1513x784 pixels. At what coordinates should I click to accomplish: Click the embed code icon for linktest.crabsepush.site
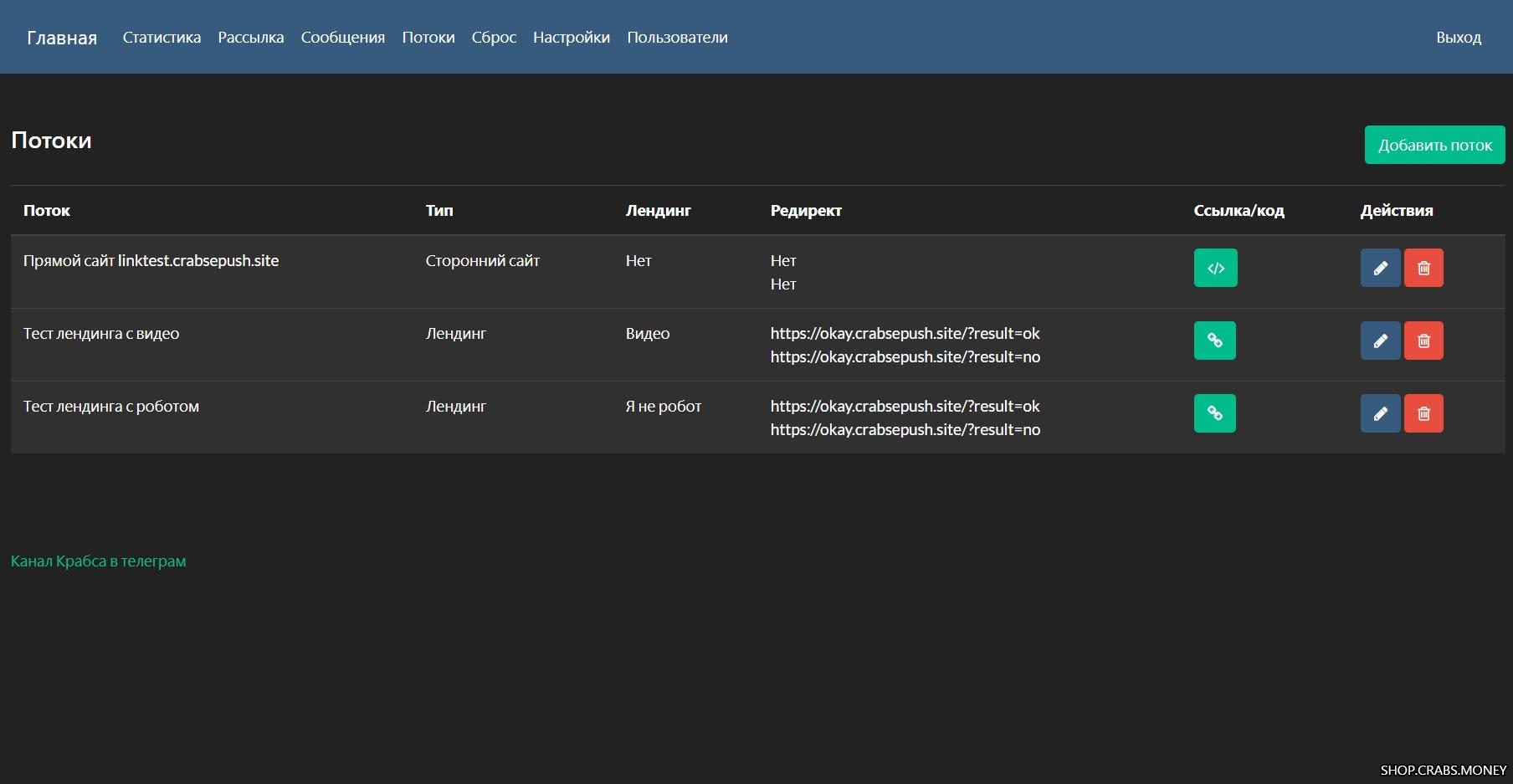1215,268
